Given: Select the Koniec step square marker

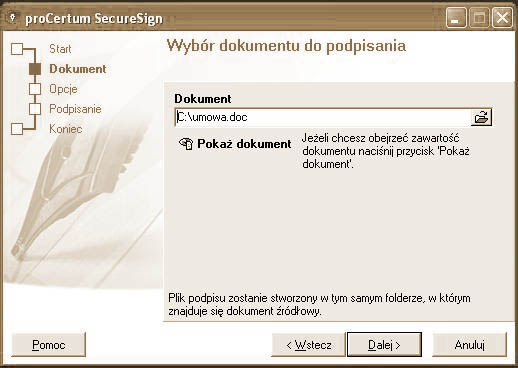Looking at the screenshot, I should point(17,129).
